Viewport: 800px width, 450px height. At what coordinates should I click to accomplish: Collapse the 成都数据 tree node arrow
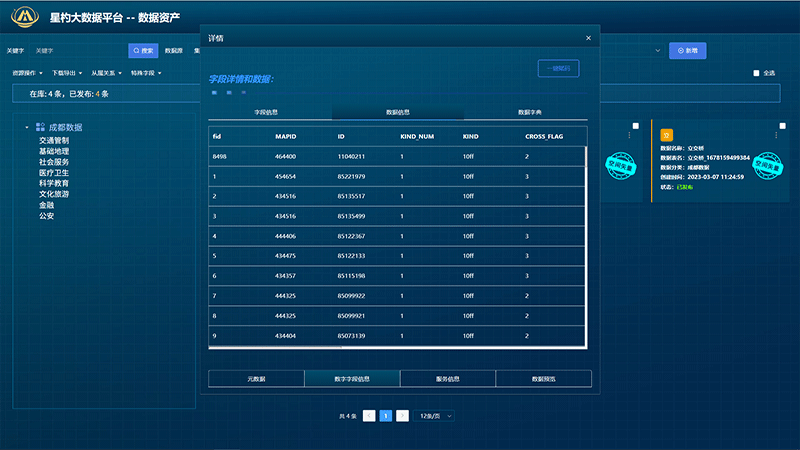[27, 127]
